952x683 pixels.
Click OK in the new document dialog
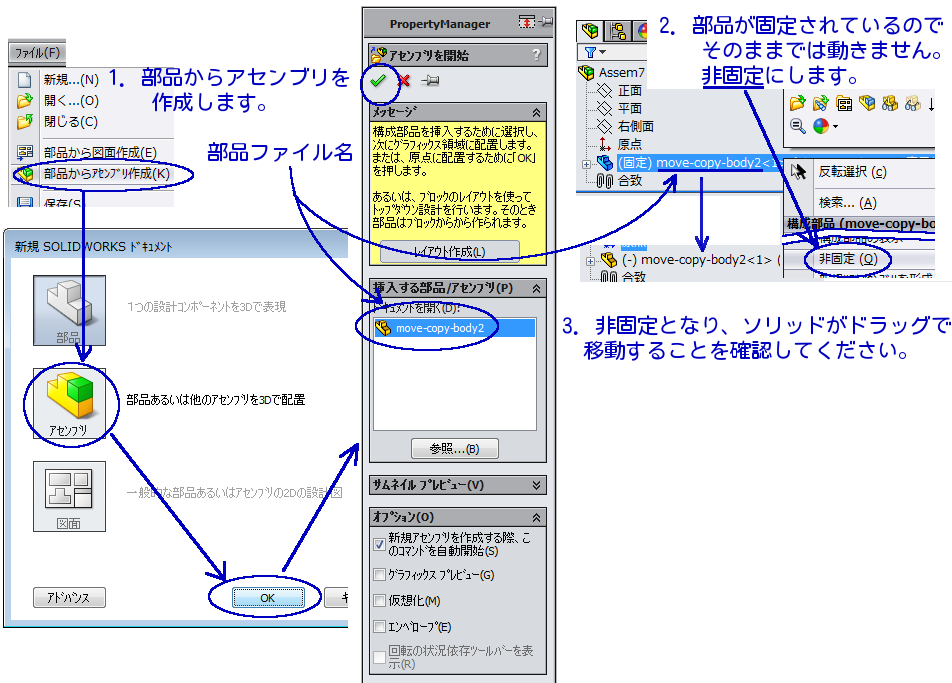268,597
